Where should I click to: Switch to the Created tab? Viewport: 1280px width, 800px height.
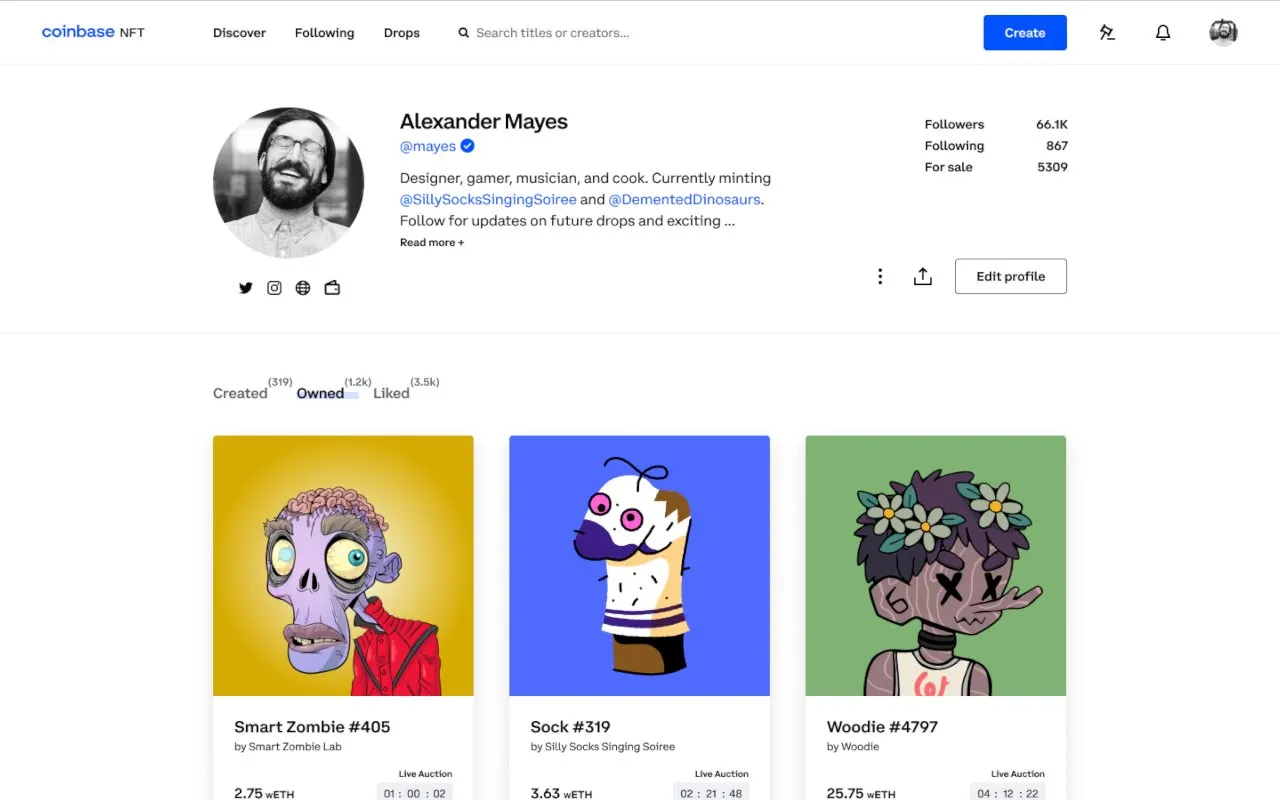240,394
